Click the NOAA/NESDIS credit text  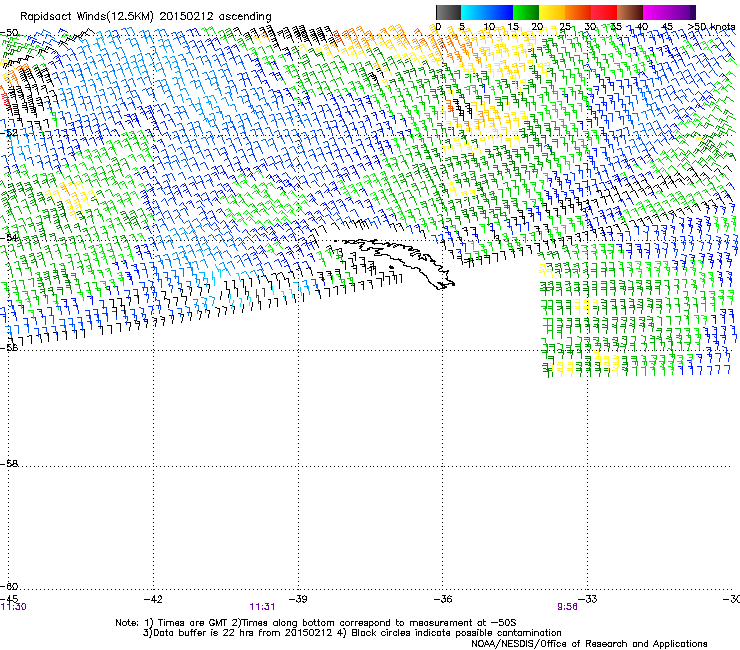[x=589, y=644]
